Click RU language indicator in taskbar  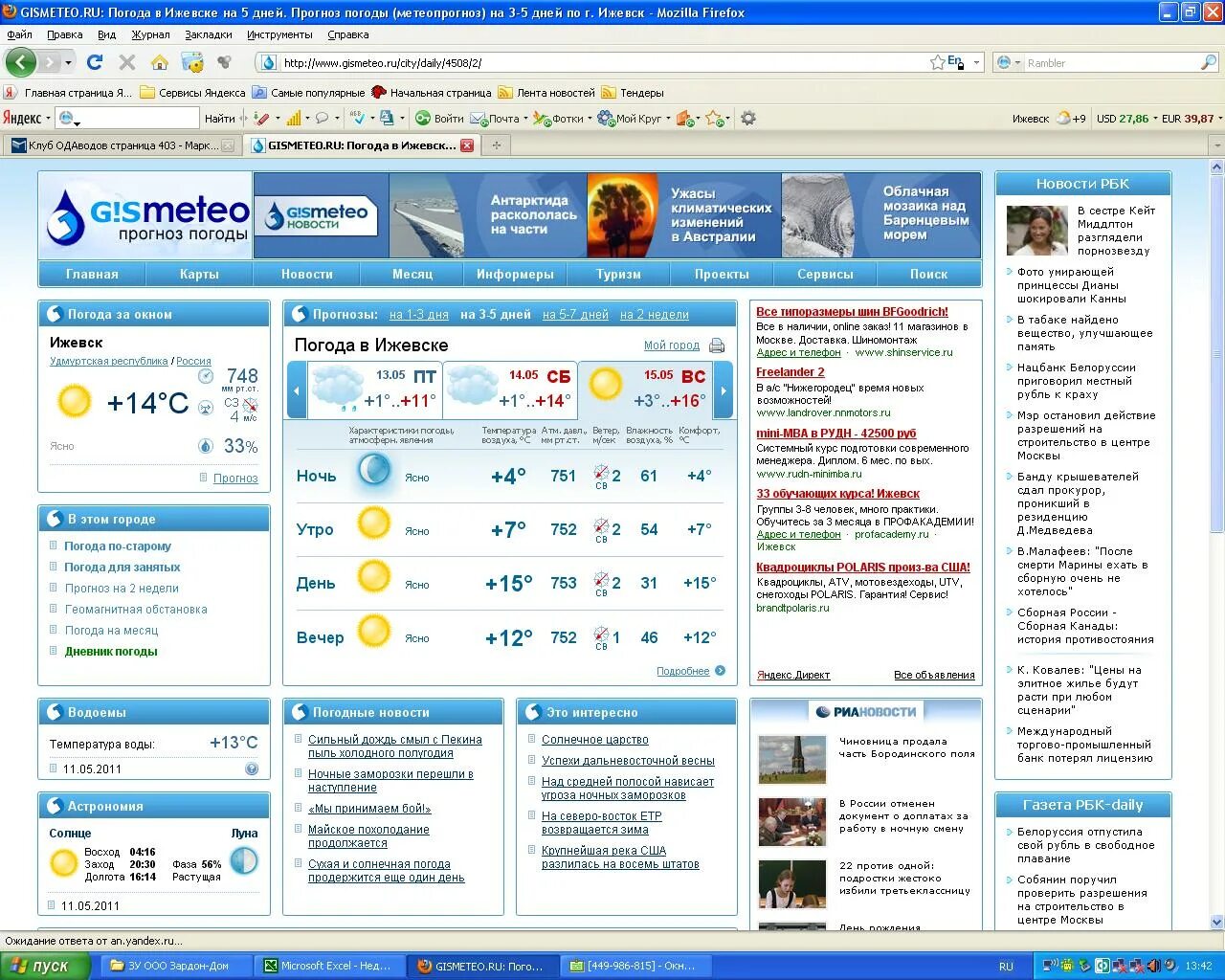1006,967
